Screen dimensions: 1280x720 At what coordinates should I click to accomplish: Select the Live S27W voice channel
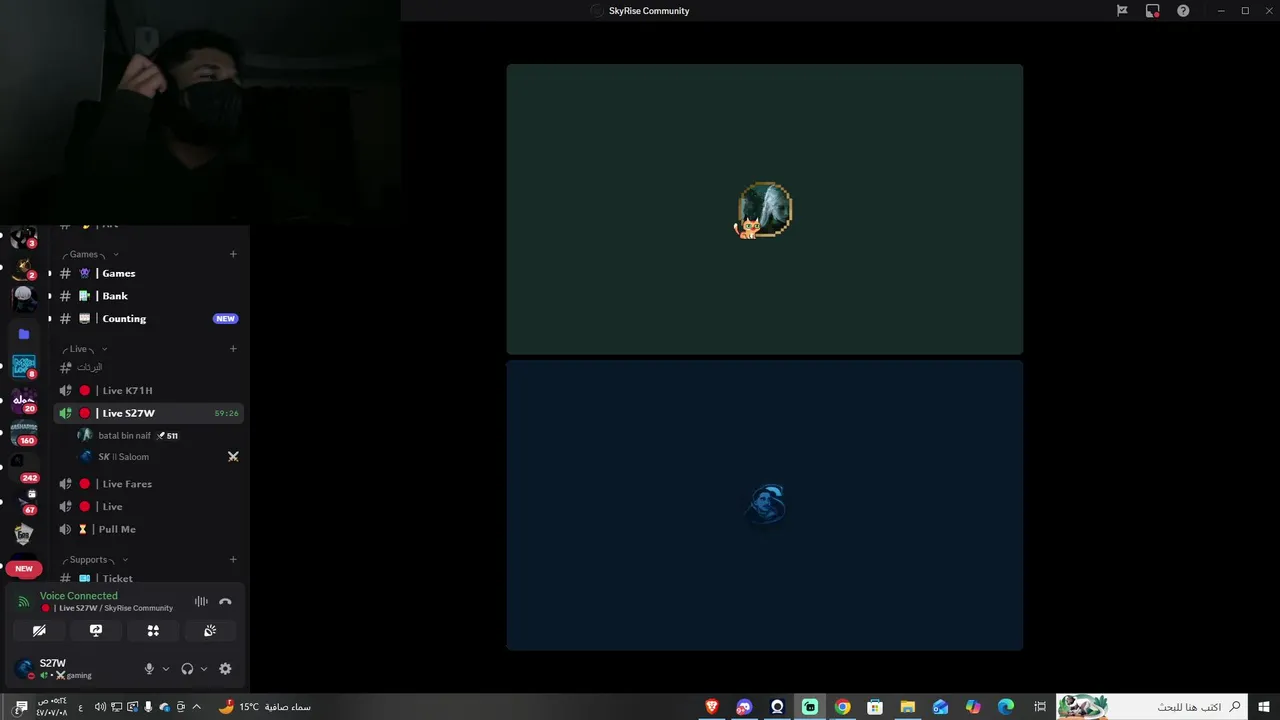[x=148, y=413]
